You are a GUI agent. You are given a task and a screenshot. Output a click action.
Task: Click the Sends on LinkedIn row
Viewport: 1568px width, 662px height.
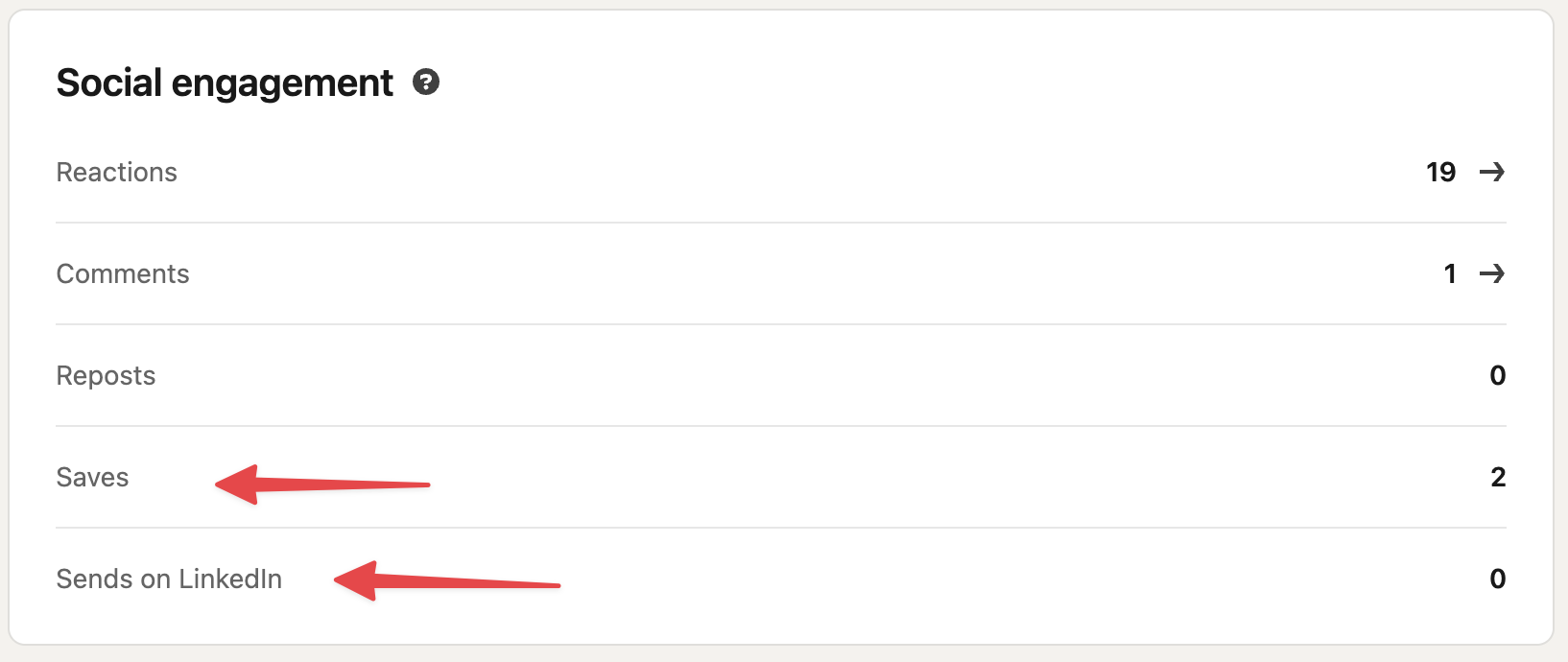[x=169, y=579]
